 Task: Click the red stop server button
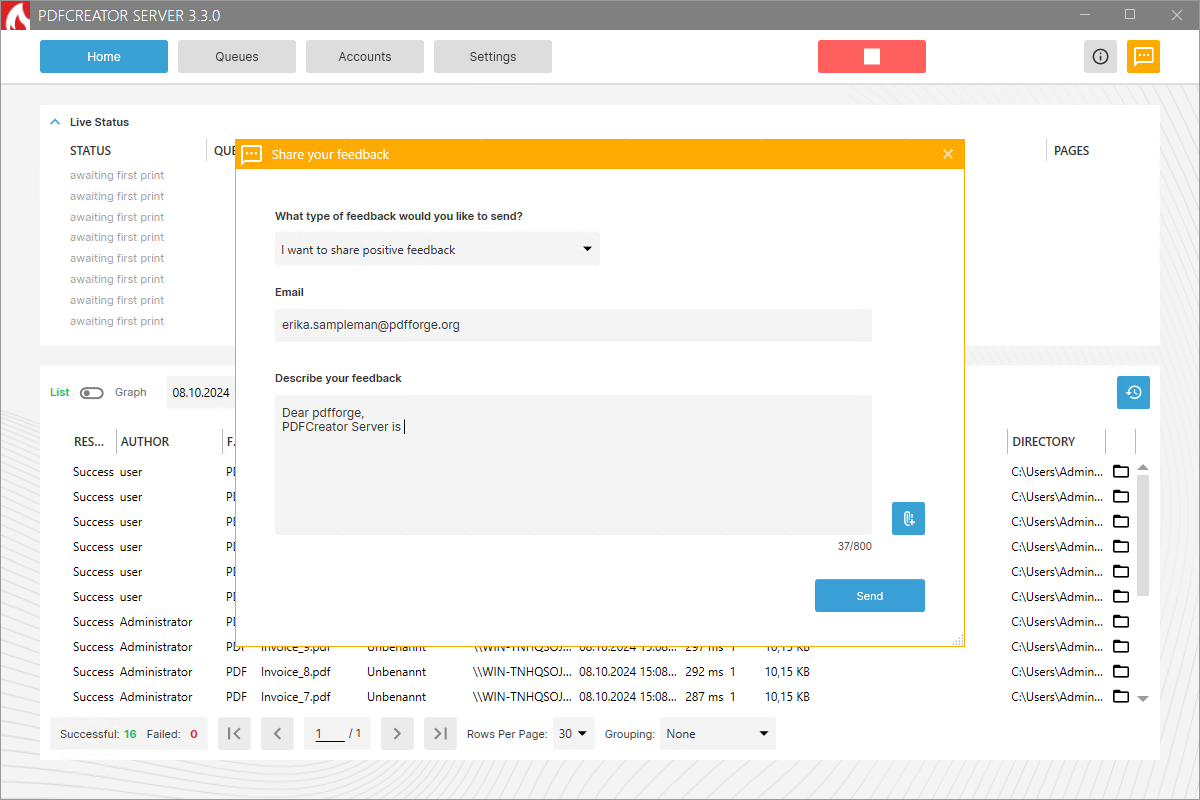pyautogui.click(x=871, y=57)
